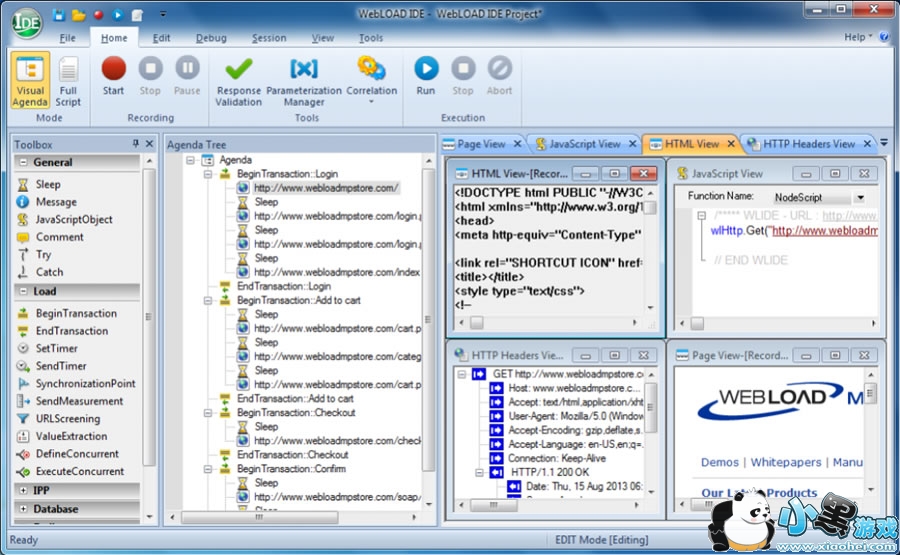
Task: Open the Parameterization Manager
Action: [x=303, y=78]
